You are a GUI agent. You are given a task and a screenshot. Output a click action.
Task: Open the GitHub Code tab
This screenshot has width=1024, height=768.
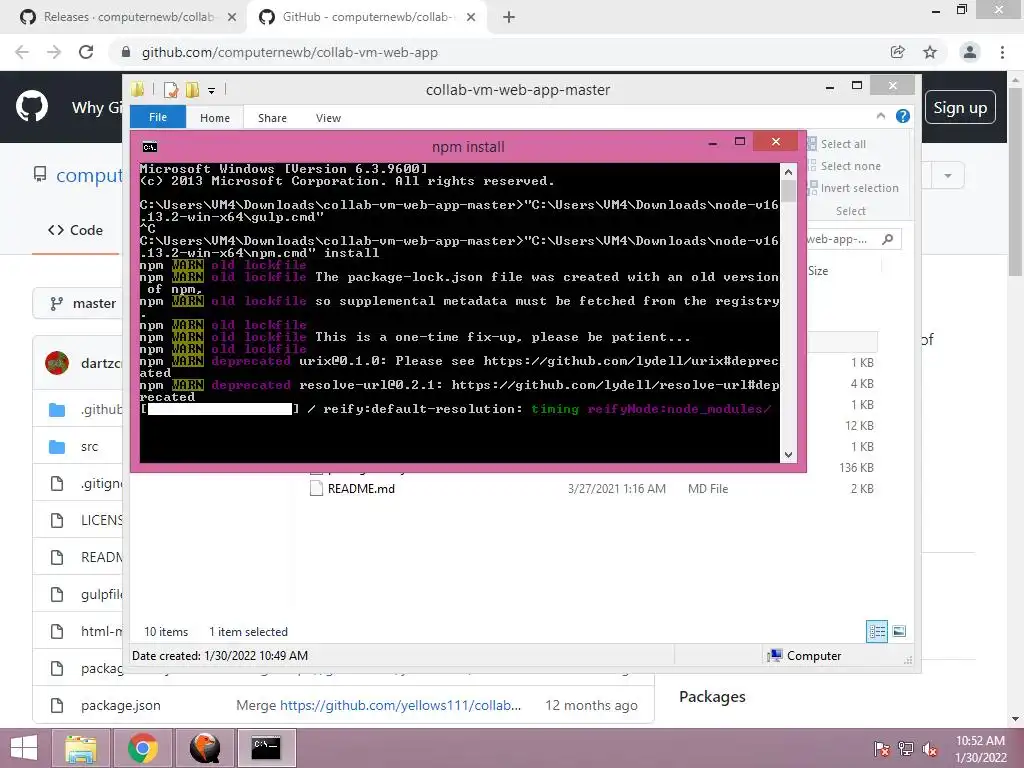click(76, 230)
